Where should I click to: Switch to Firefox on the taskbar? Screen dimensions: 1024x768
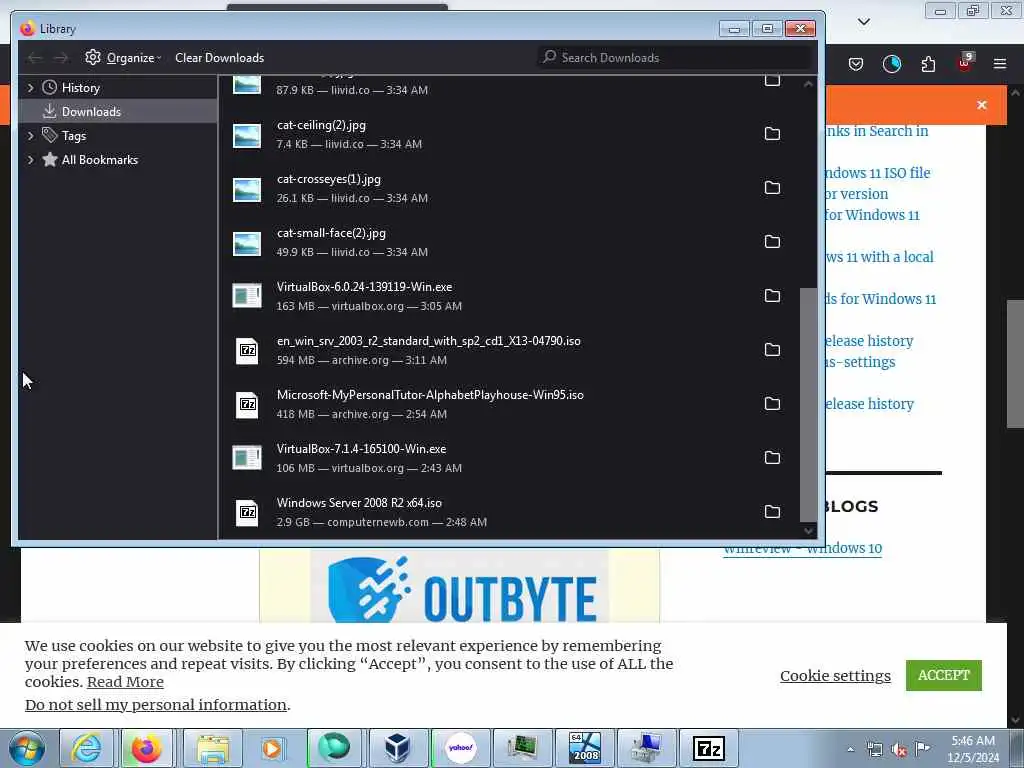point(147,748)
